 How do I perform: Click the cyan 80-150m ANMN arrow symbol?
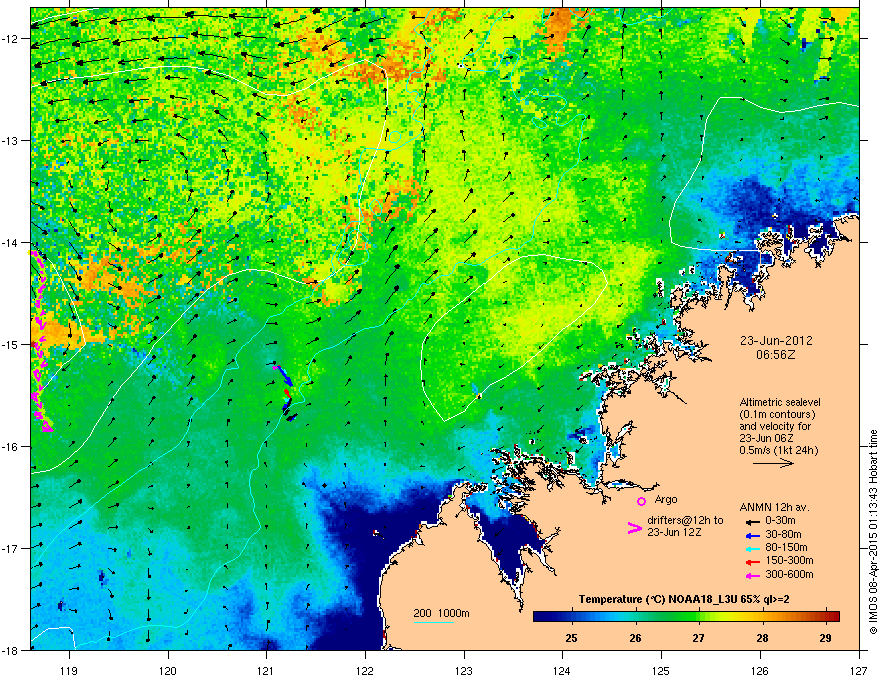(x=752, y=548)
